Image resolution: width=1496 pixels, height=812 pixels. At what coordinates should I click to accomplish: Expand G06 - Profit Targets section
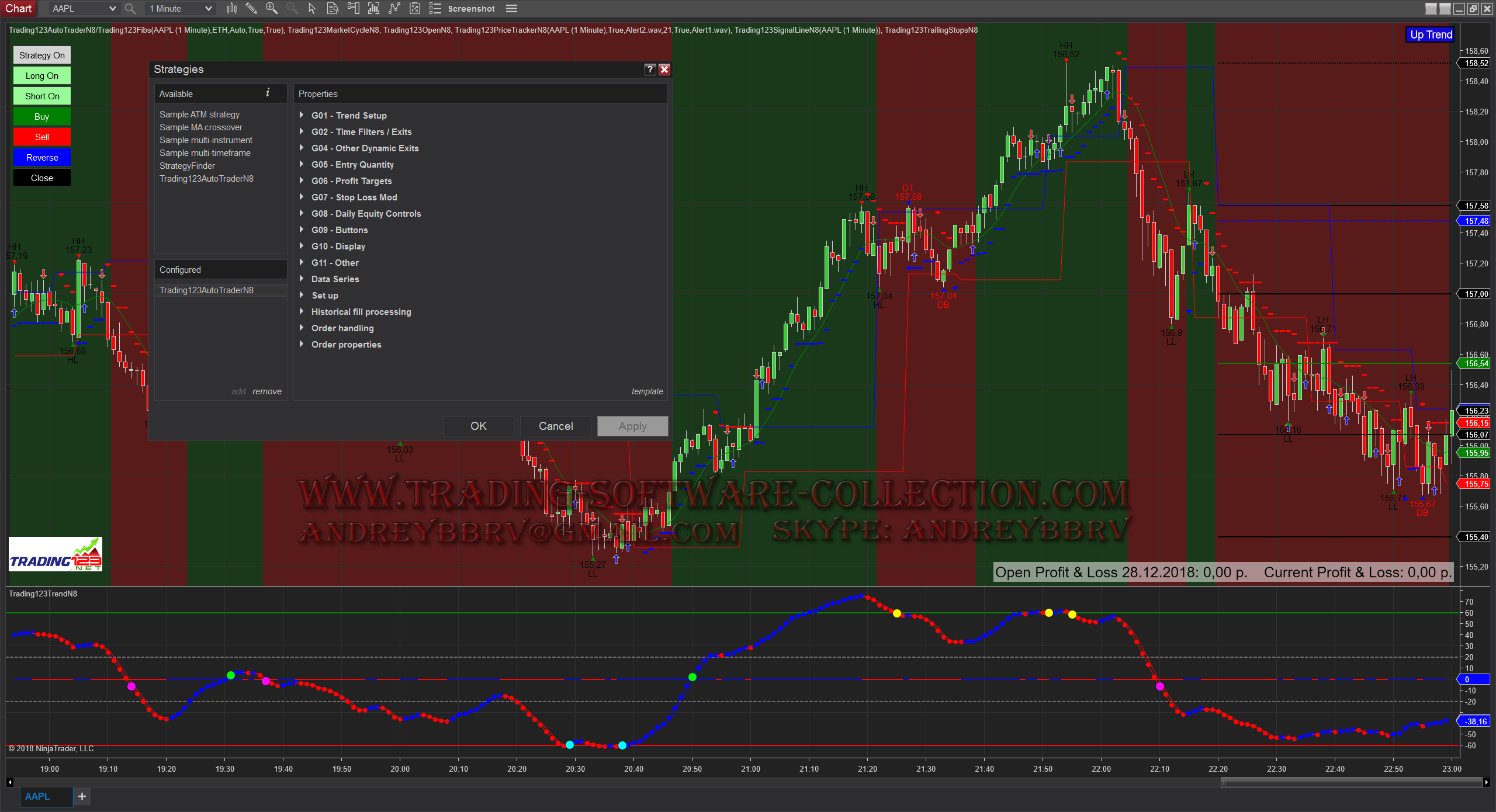[x=302, y=181]
